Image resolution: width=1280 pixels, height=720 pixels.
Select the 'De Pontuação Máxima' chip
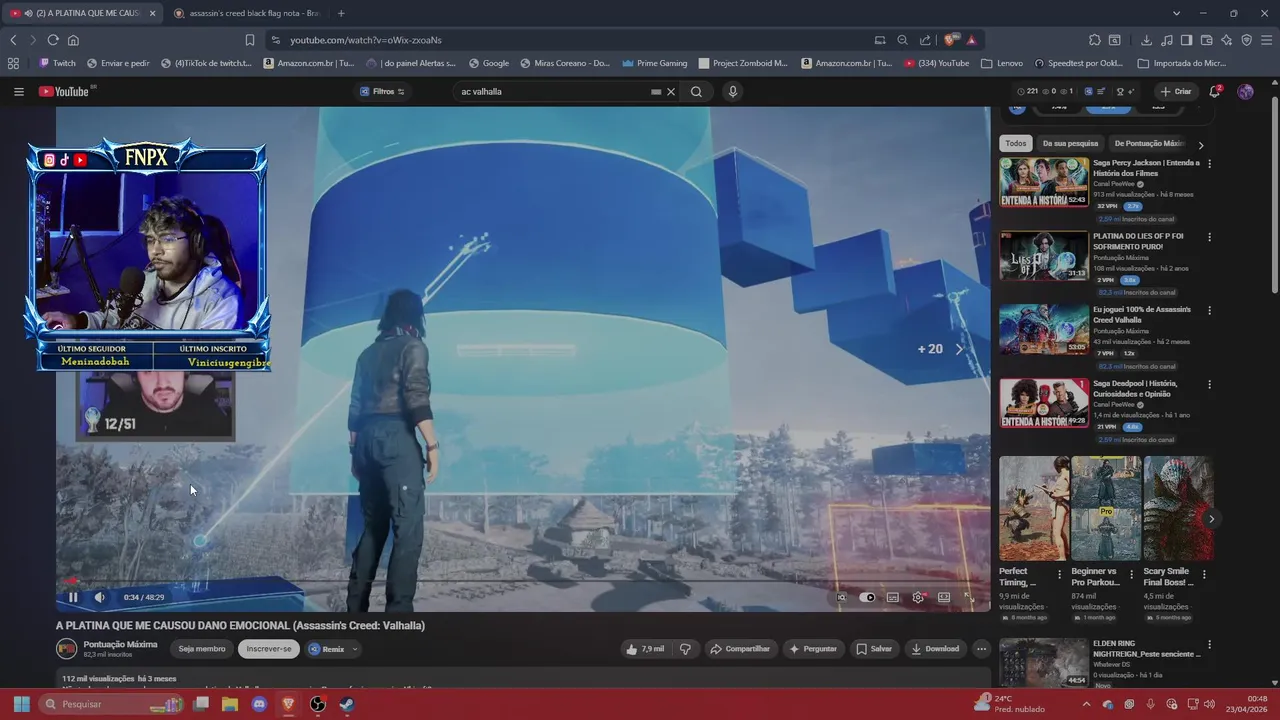pos(1148,143)
